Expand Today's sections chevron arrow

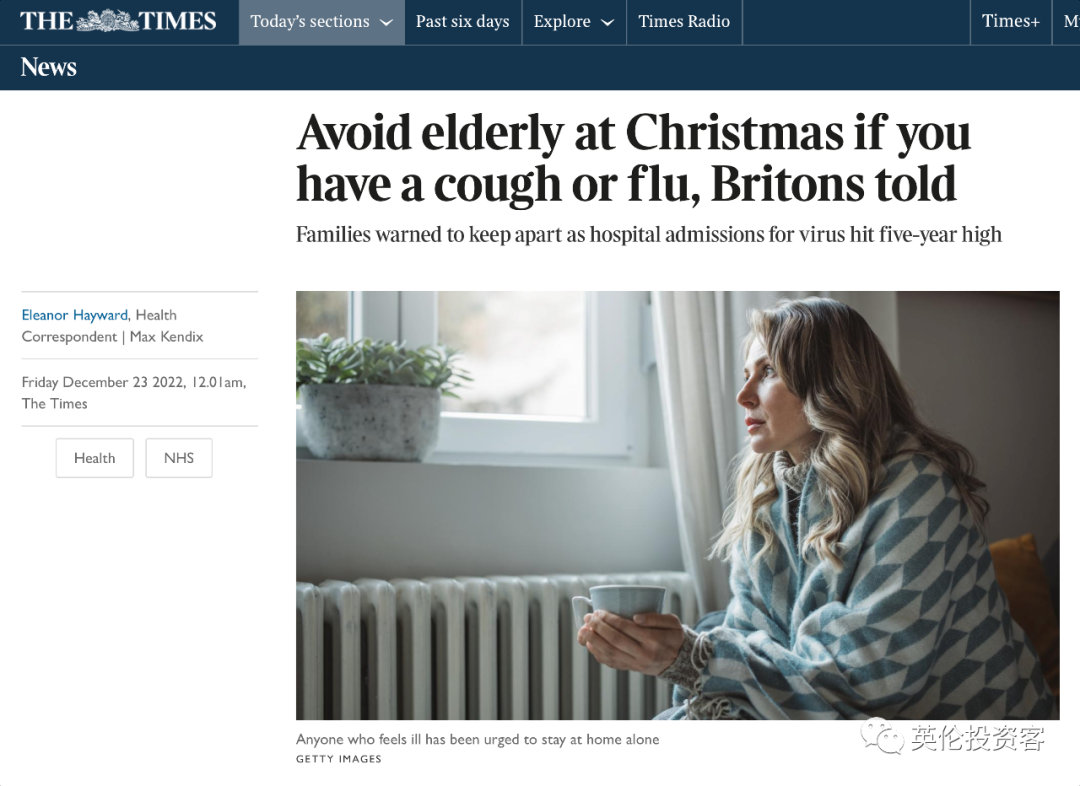(x=387, y=22)
